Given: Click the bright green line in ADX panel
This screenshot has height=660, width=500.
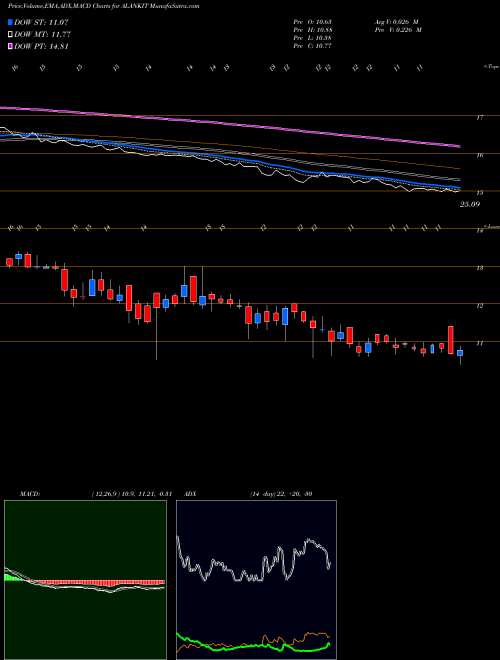Looking at the screenshot, I should pos(253,645).
